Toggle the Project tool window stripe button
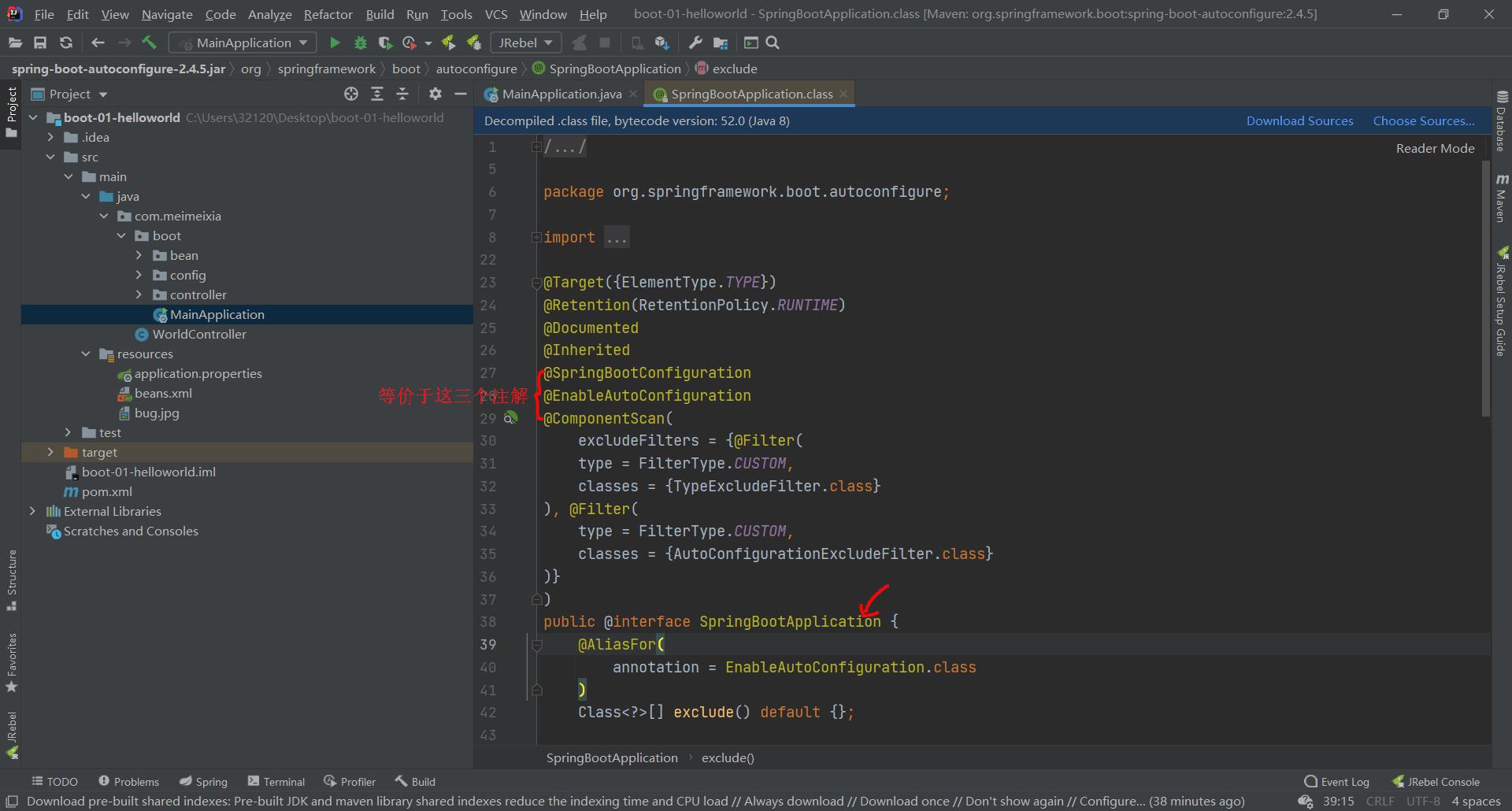Screen dimensions: 1512x811 coord(11,112)
